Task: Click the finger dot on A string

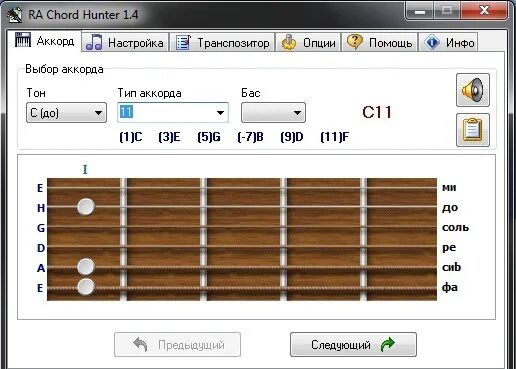Action: (x=86, y=266)
